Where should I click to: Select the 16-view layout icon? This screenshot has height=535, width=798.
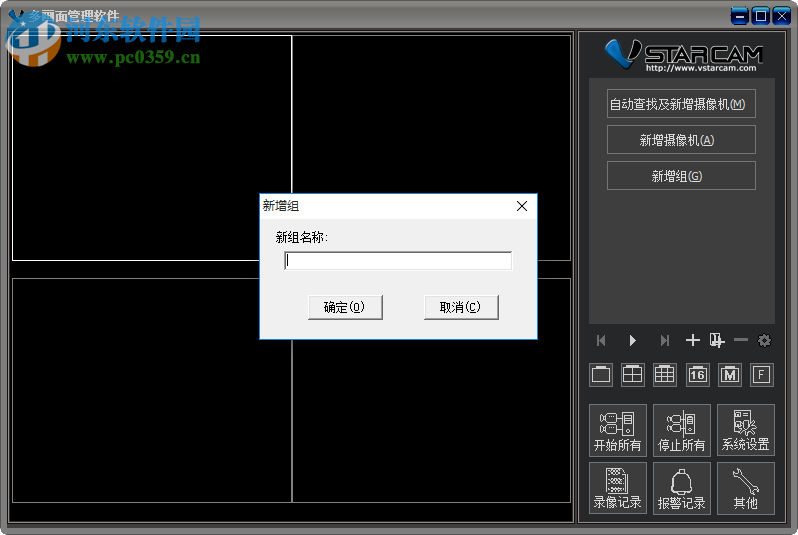697,375
